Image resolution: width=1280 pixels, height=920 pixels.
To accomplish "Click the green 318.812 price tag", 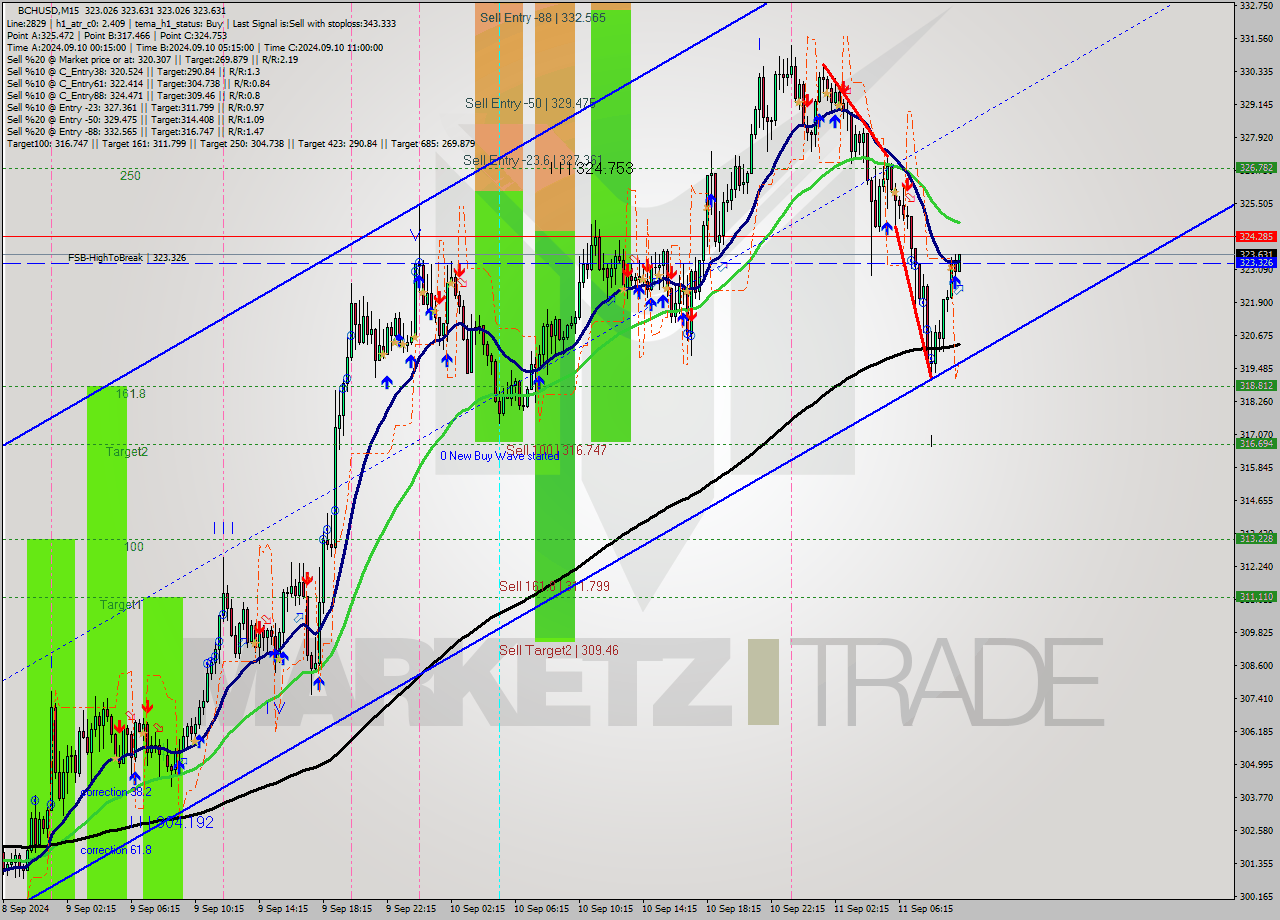I will 1256,385.
